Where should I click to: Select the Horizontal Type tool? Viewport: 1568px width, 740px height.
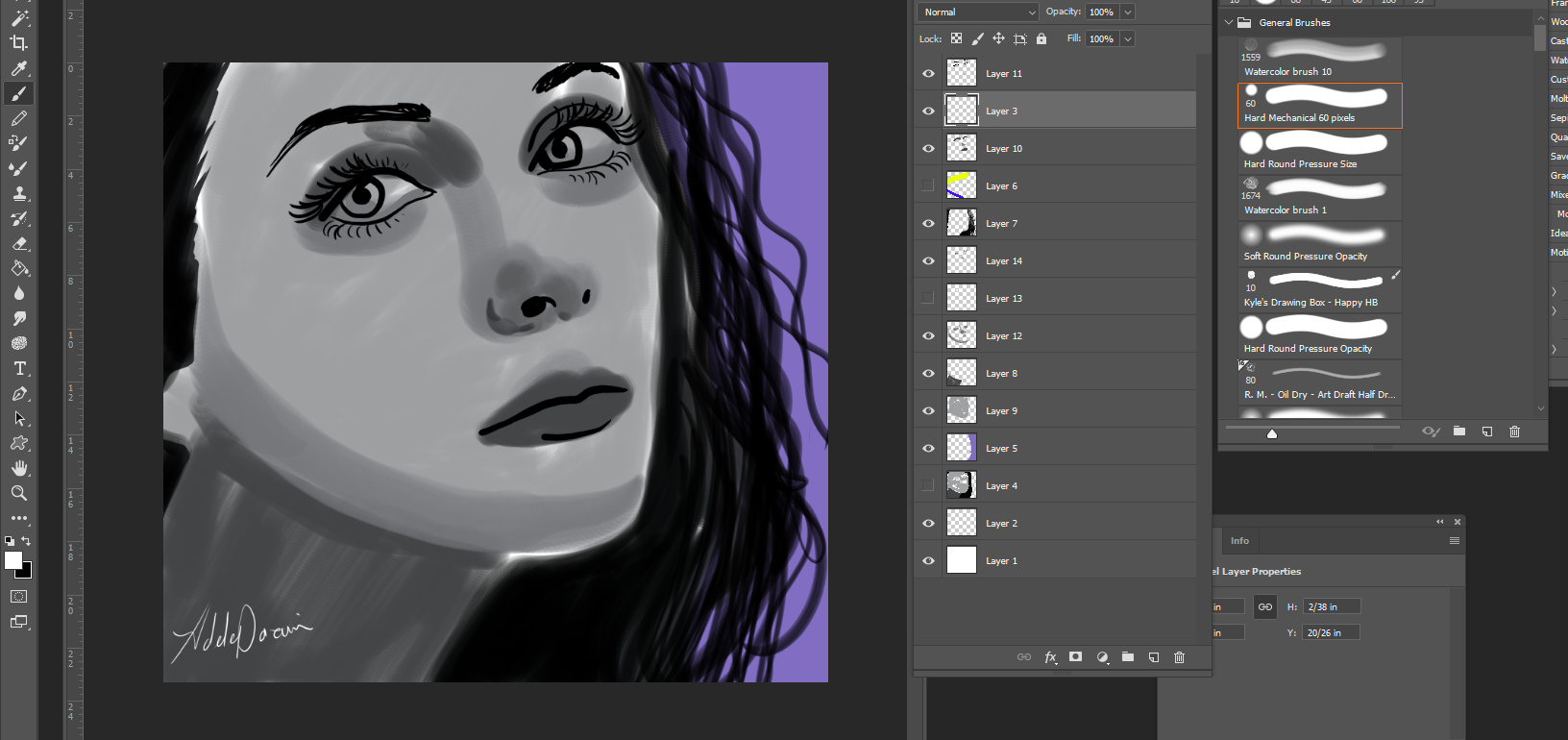pos(18,369)
